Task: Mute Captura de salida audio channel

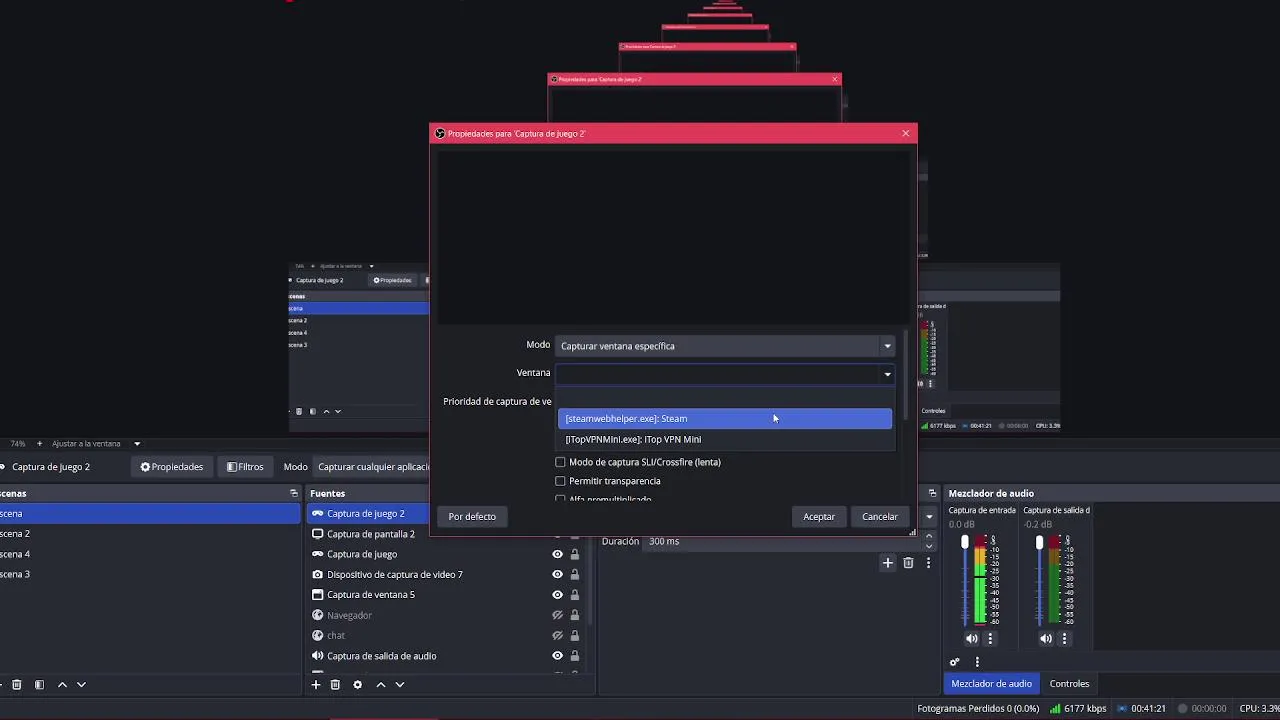Action: coord(1046,638)
